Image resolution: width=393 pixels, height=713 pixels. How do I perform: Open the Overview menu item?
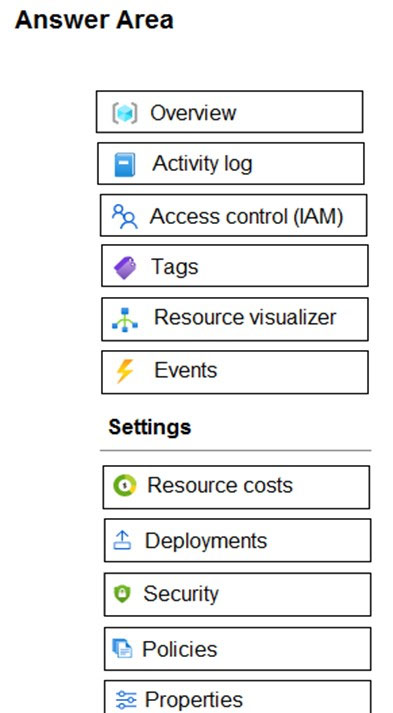coord(230,112)
